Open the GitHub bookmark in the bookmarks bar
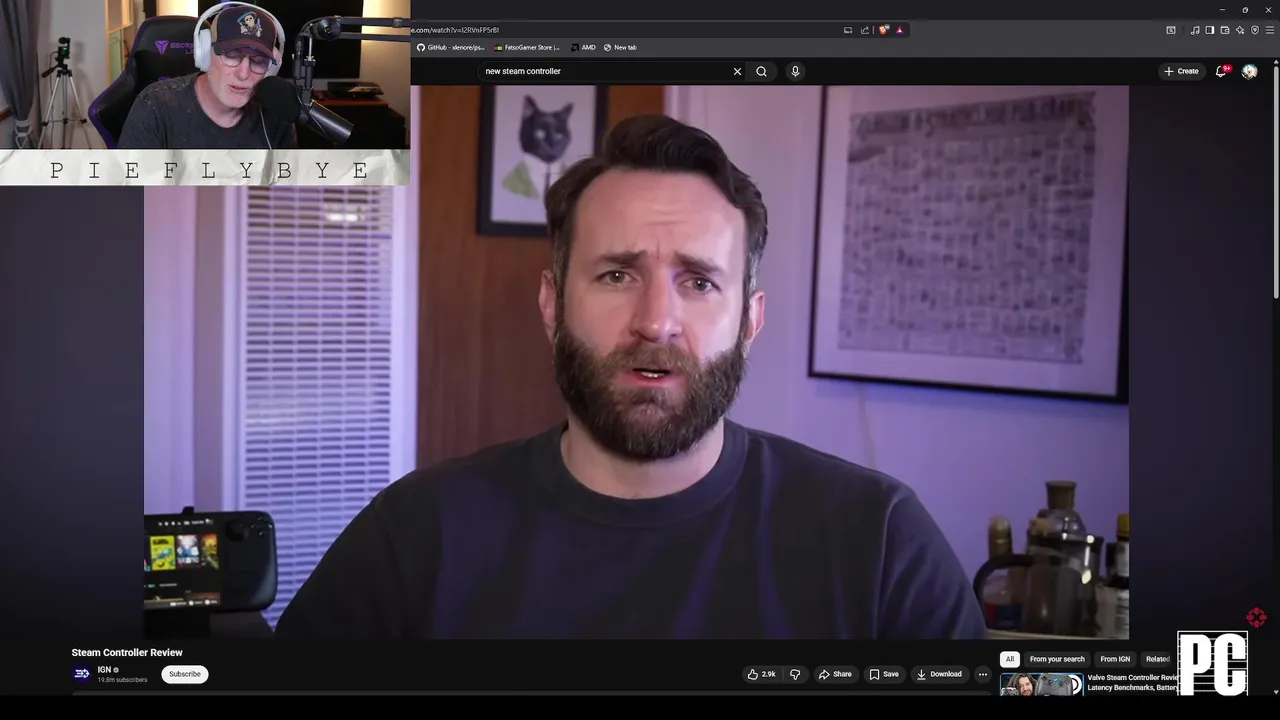The height and width of the screenshot is (720, 1280). click(451, 47)
